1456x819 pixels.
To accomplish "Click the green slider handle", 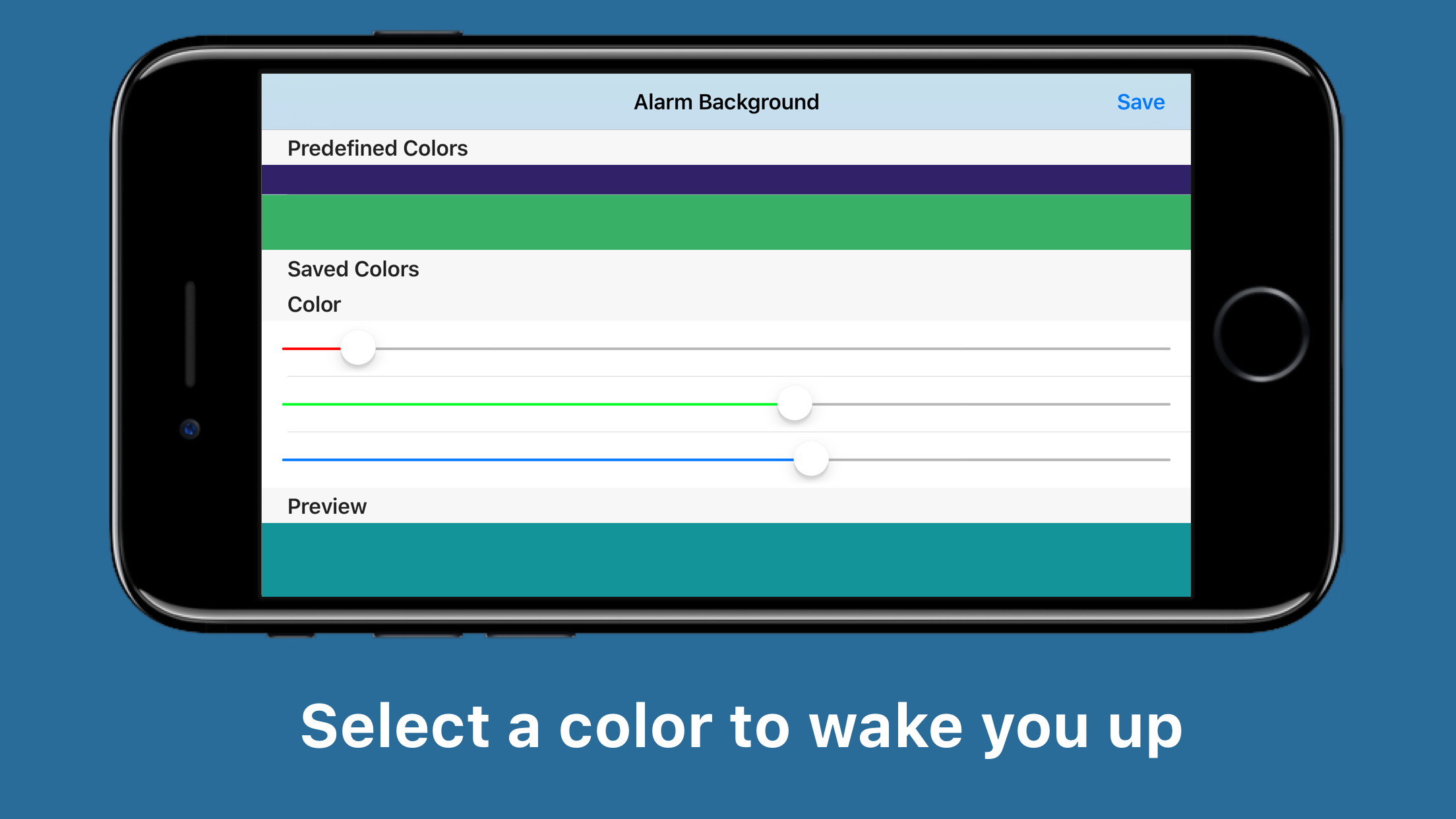I will (x=794, y=404).
